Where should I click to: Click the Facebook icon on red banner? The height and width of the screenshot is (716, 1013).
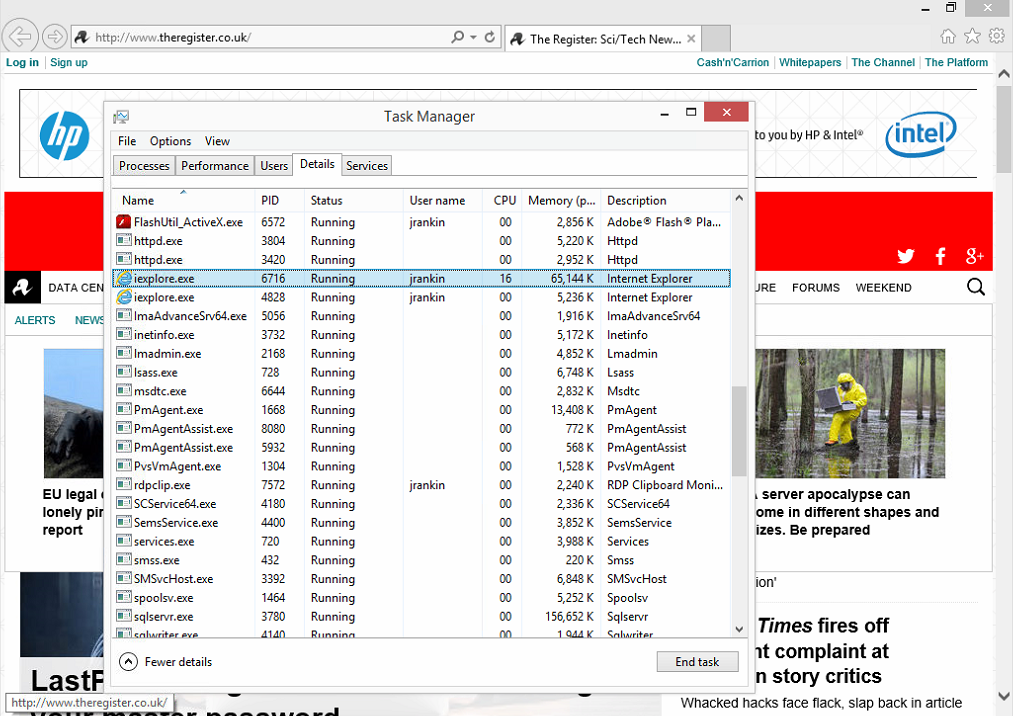click(940, 256)
